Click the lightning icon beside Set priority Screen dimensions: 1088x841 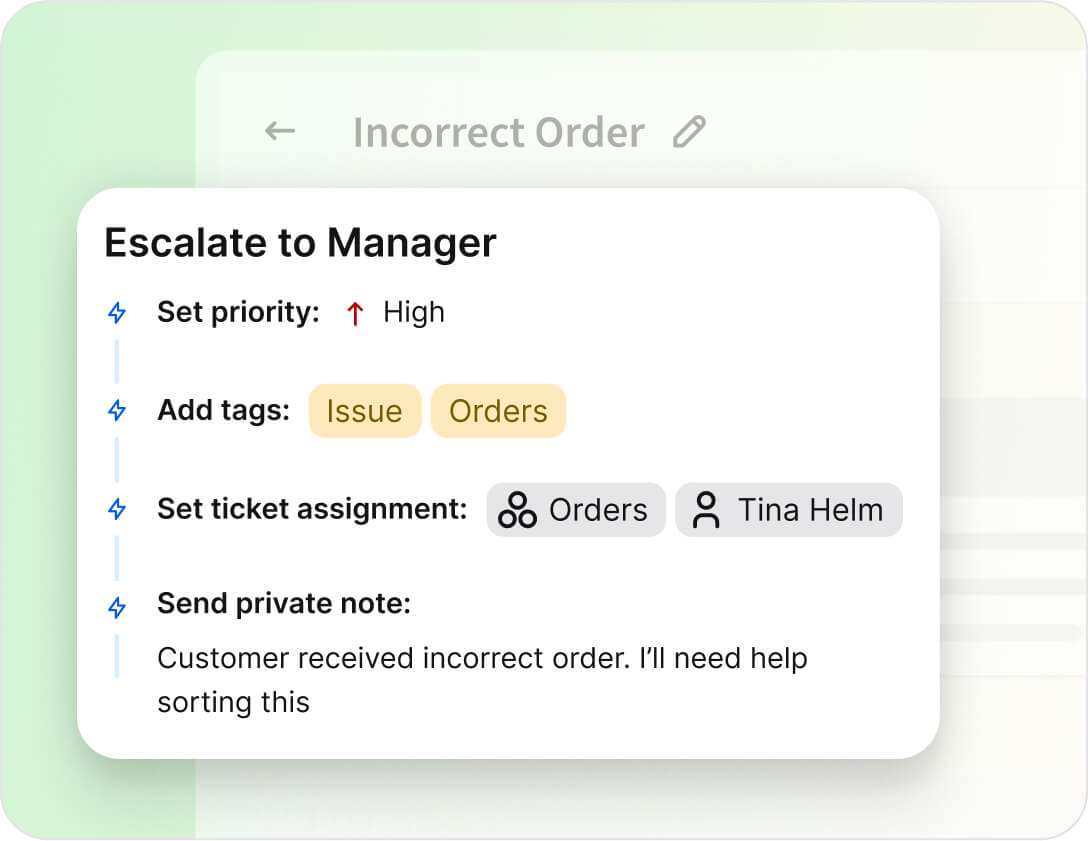coord(117,313)
